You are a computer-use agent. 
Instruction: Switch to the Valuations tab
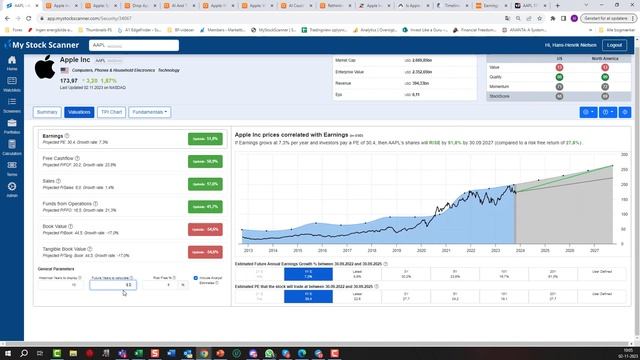pyautogui.click(x=79, y=112)
